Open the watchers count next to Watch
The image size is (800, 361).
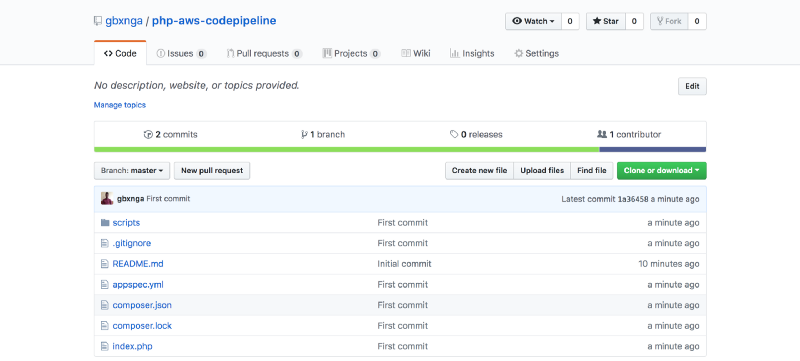(x=570, y=21)
